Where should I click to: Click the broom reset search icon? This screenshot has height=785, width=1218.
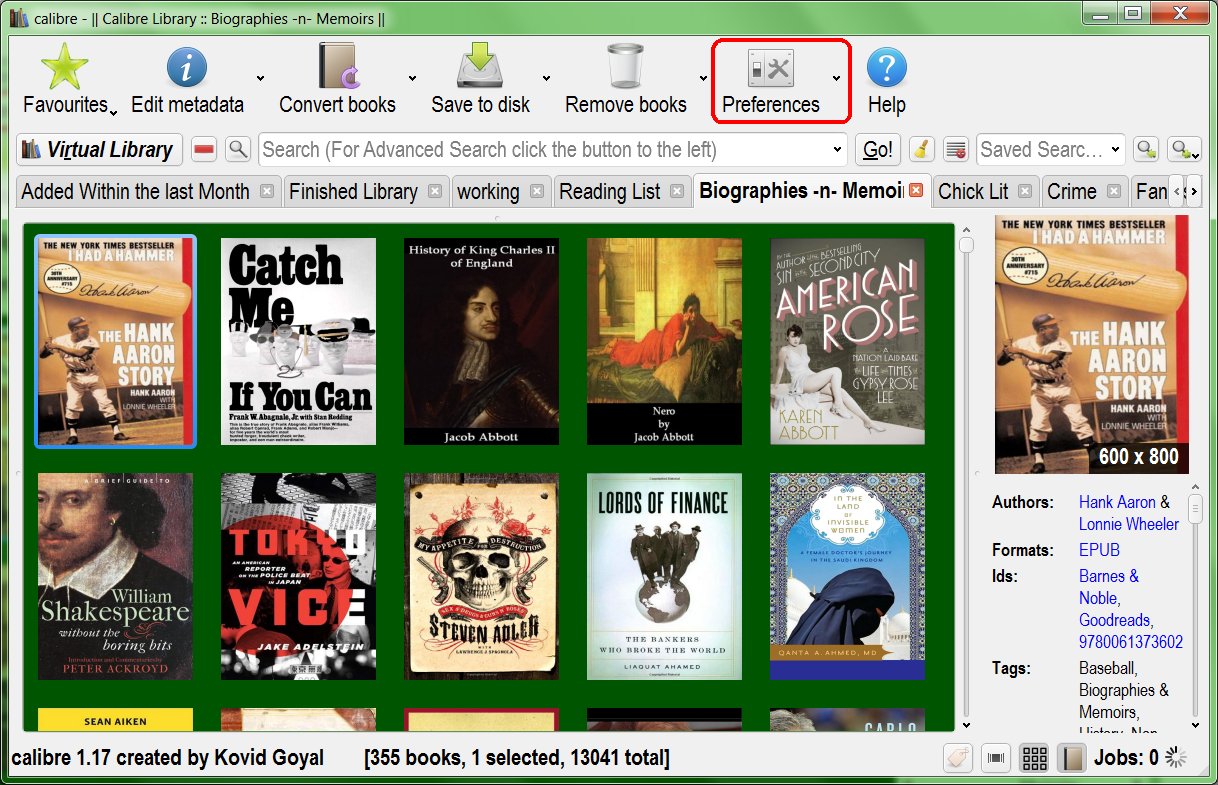coord(922,150)
